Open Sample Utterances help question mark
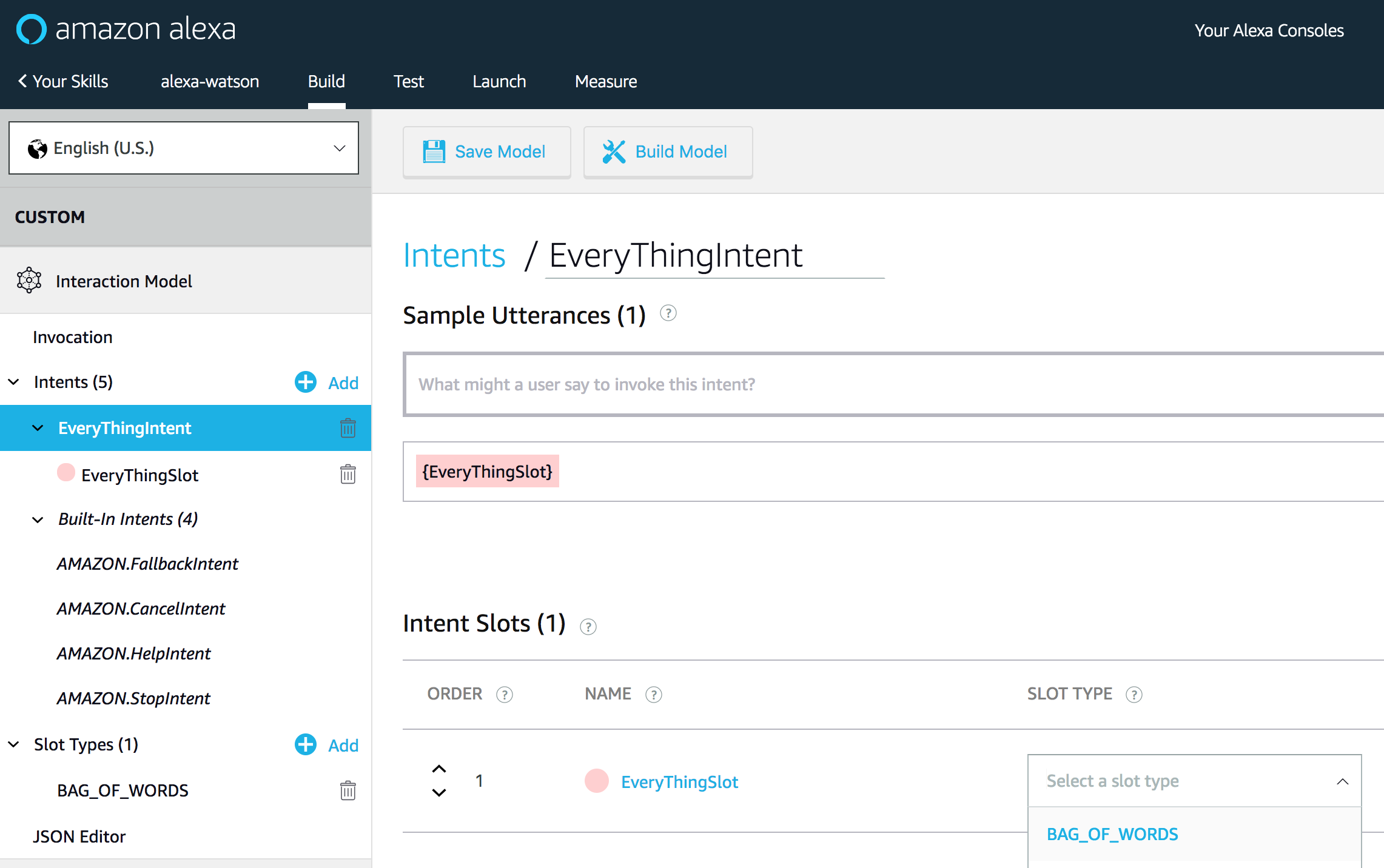Viewport: 1384px width, 868px height. tap(668, 313)
